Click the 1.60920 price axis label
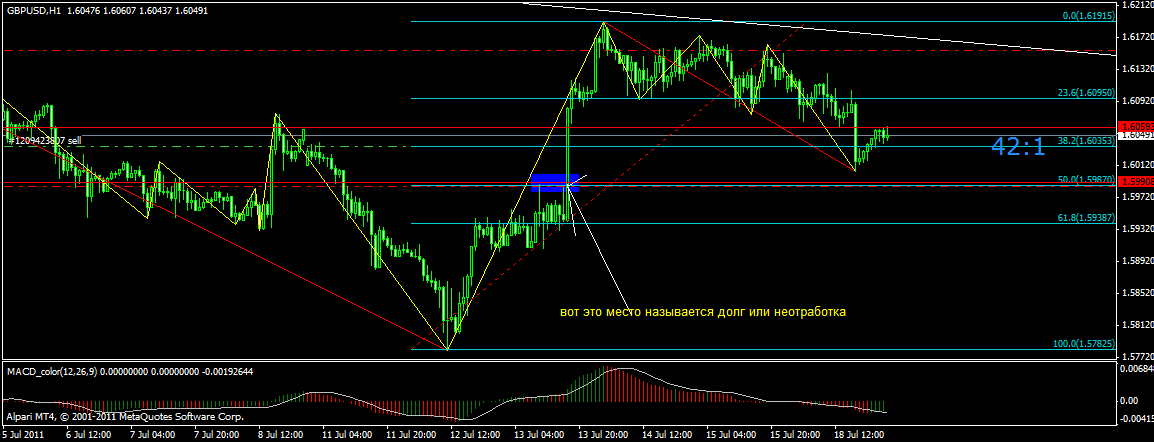1154x442 pixels. pyautogui.click(x=1137, y=101)
